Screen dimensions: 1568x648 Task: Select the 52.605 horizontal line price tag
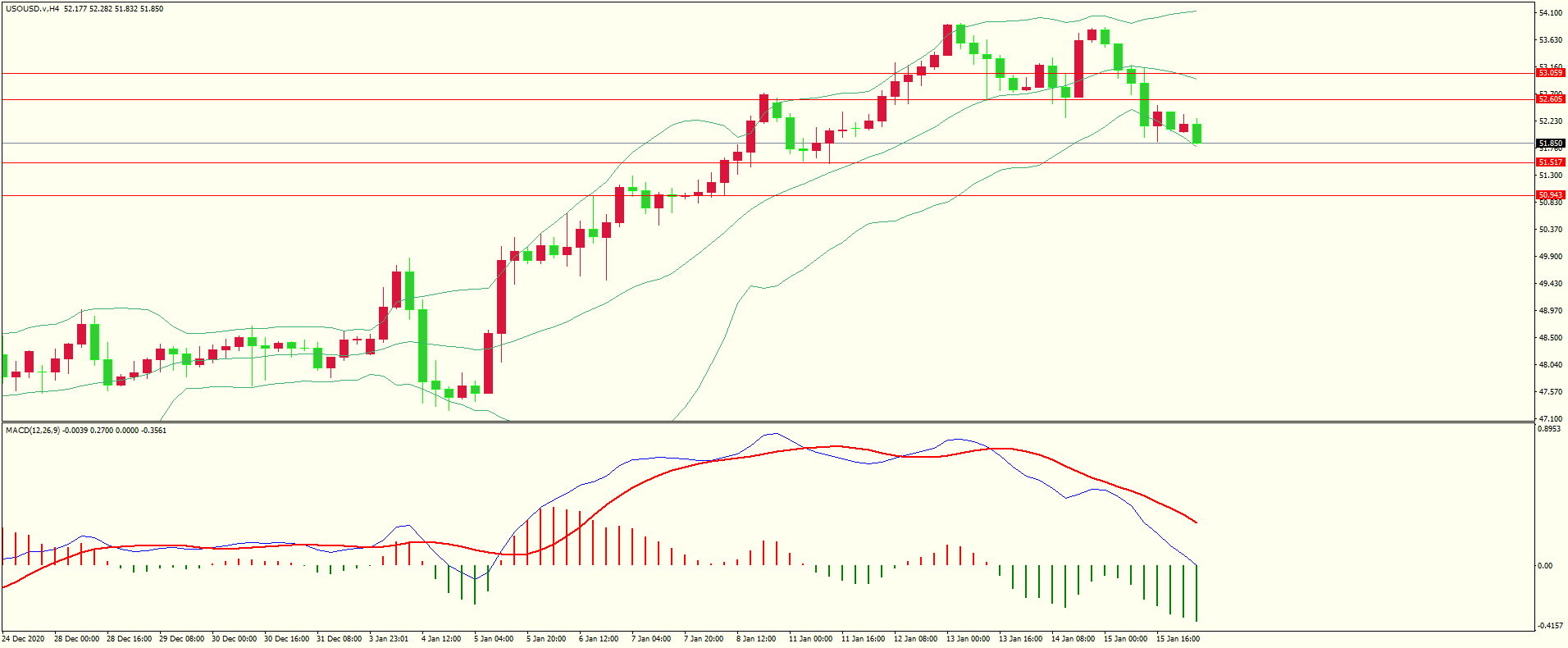click(1550, 99)
